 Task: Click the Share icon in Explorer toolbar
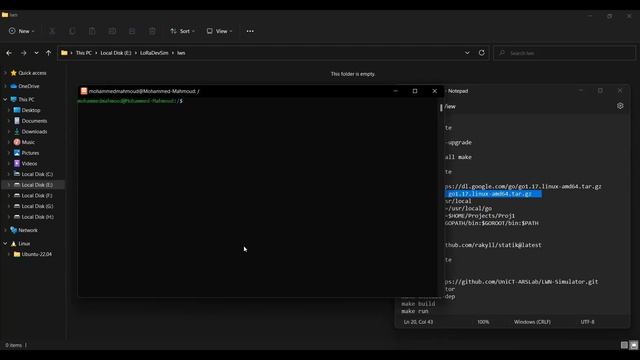tap(132, 31)
